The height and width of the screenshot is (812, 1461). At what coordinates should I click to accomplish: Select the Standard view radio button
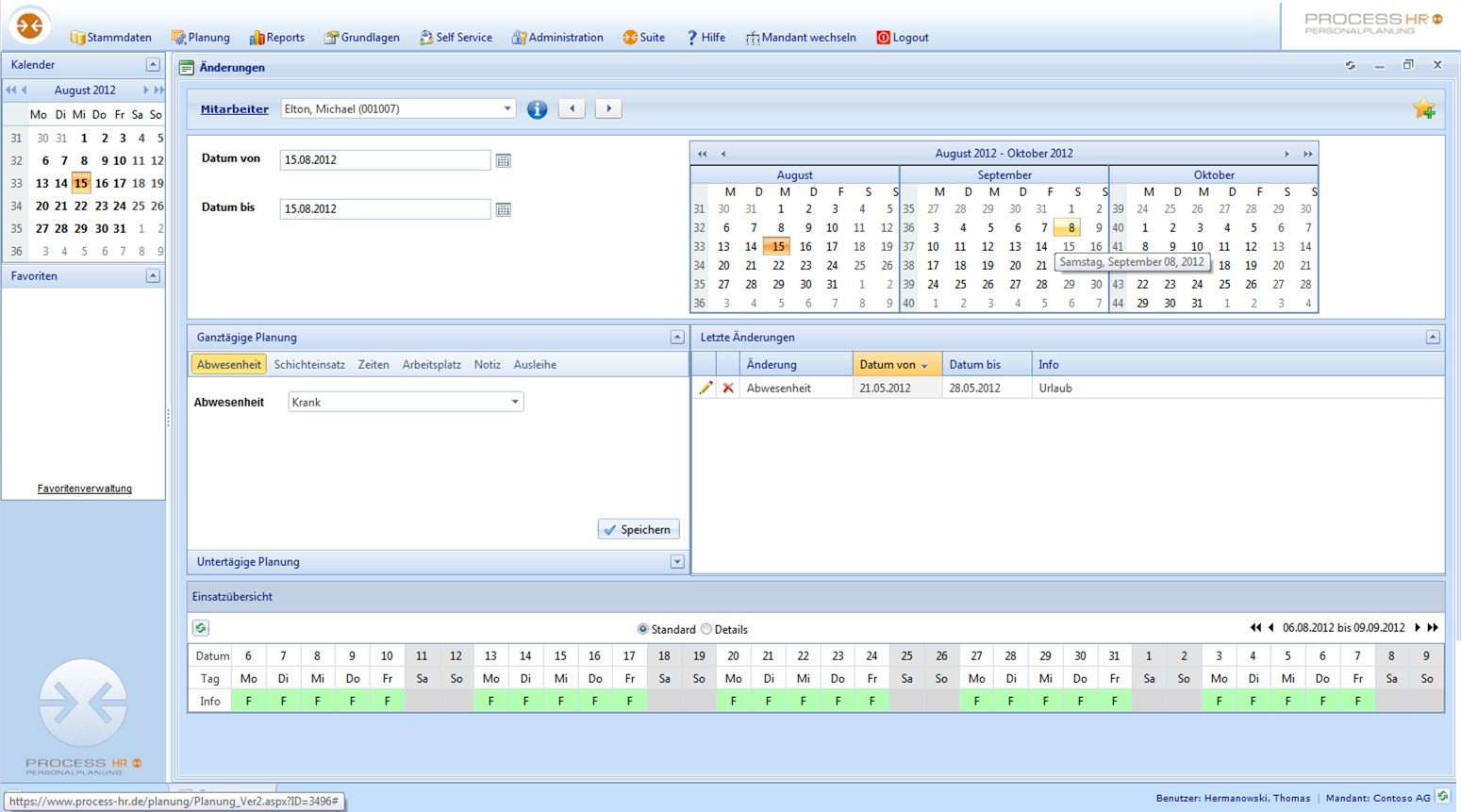pyautogui.click(x=643, y=629)
